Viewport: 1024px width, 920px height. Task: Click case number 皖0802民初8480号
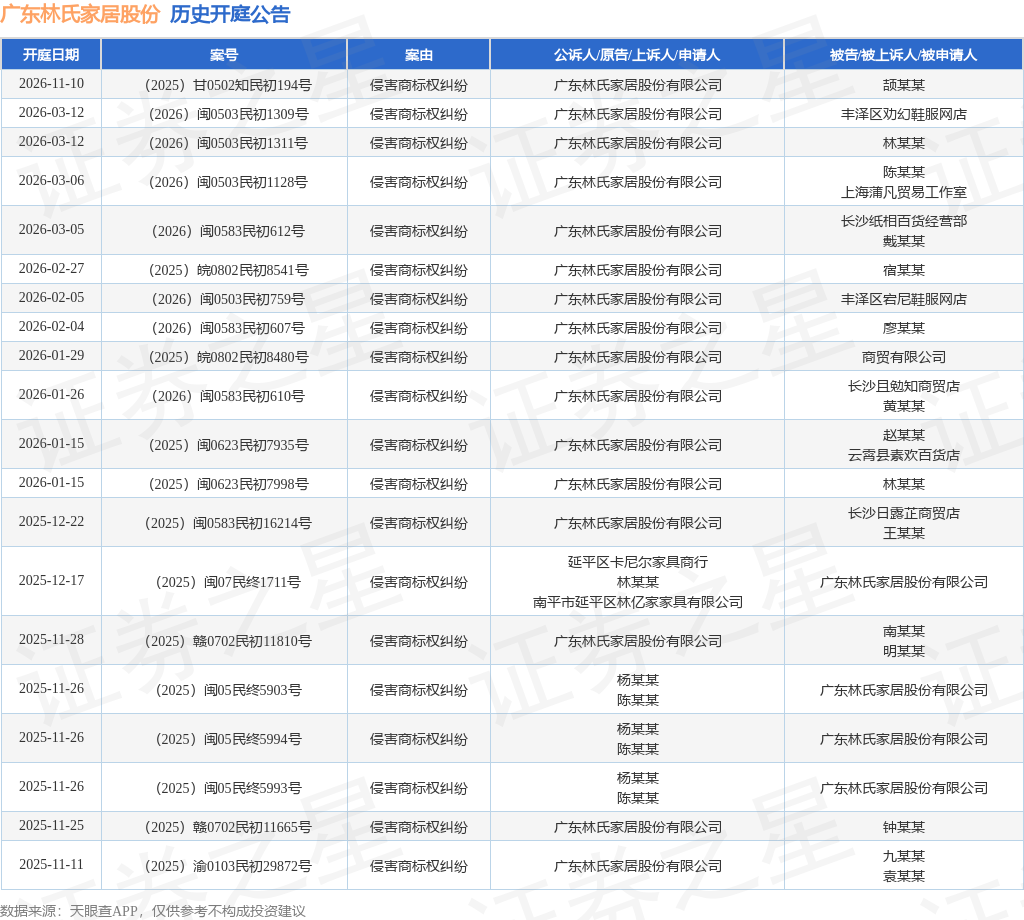pos(228,357)
